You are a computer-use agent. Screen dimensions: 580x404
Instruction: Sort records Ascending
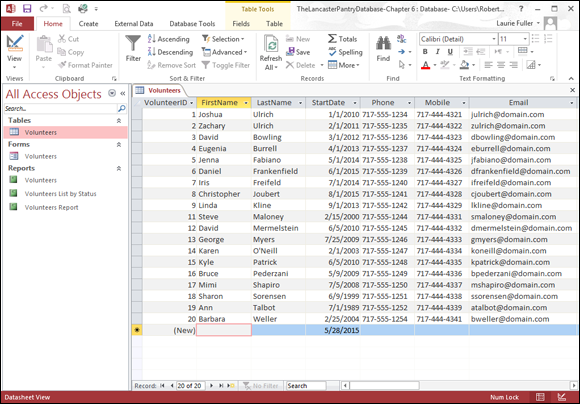[x=168, y=39]
